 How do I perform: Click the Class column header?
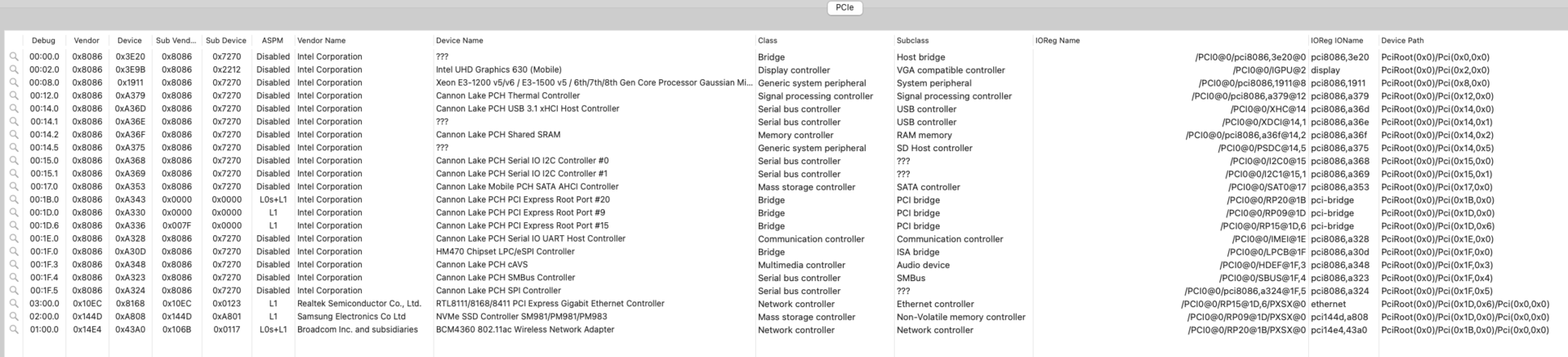click(768, 41)
